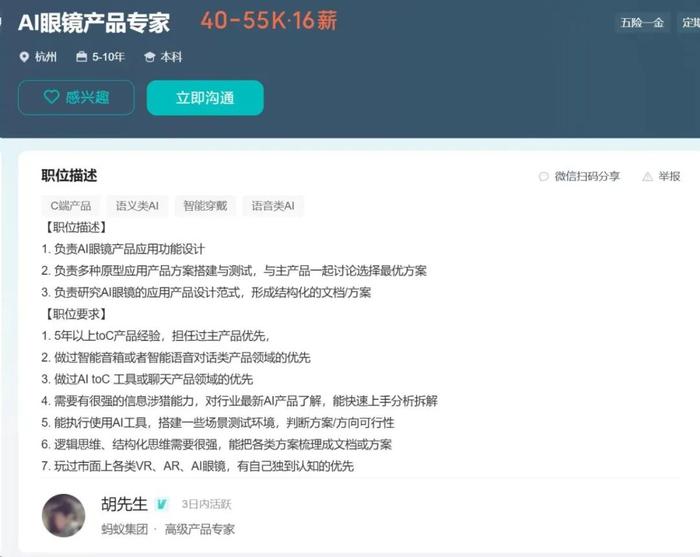This screenshot has height=557, width=700.
Task: Click the verified badge next to 胡先生
Action: [161, 504]
